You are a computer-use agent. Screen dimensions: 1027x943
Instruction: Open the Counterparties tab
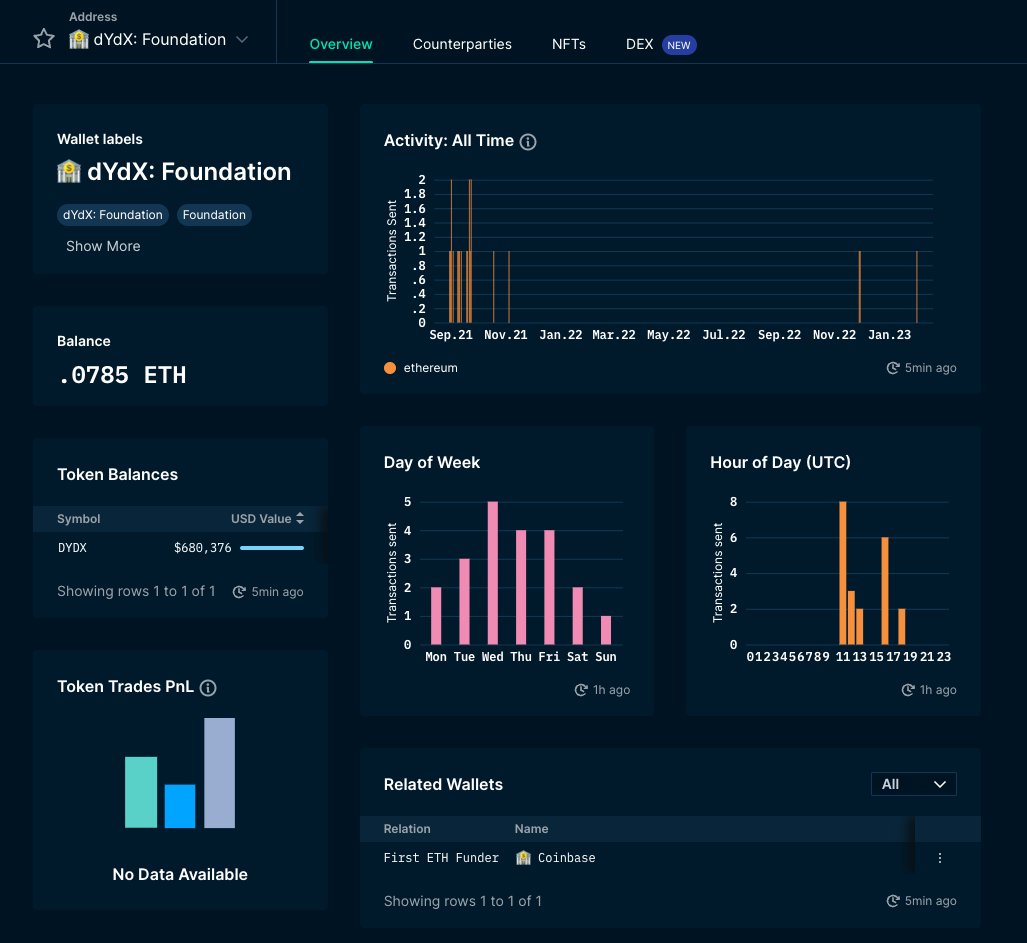coord(462,44)
